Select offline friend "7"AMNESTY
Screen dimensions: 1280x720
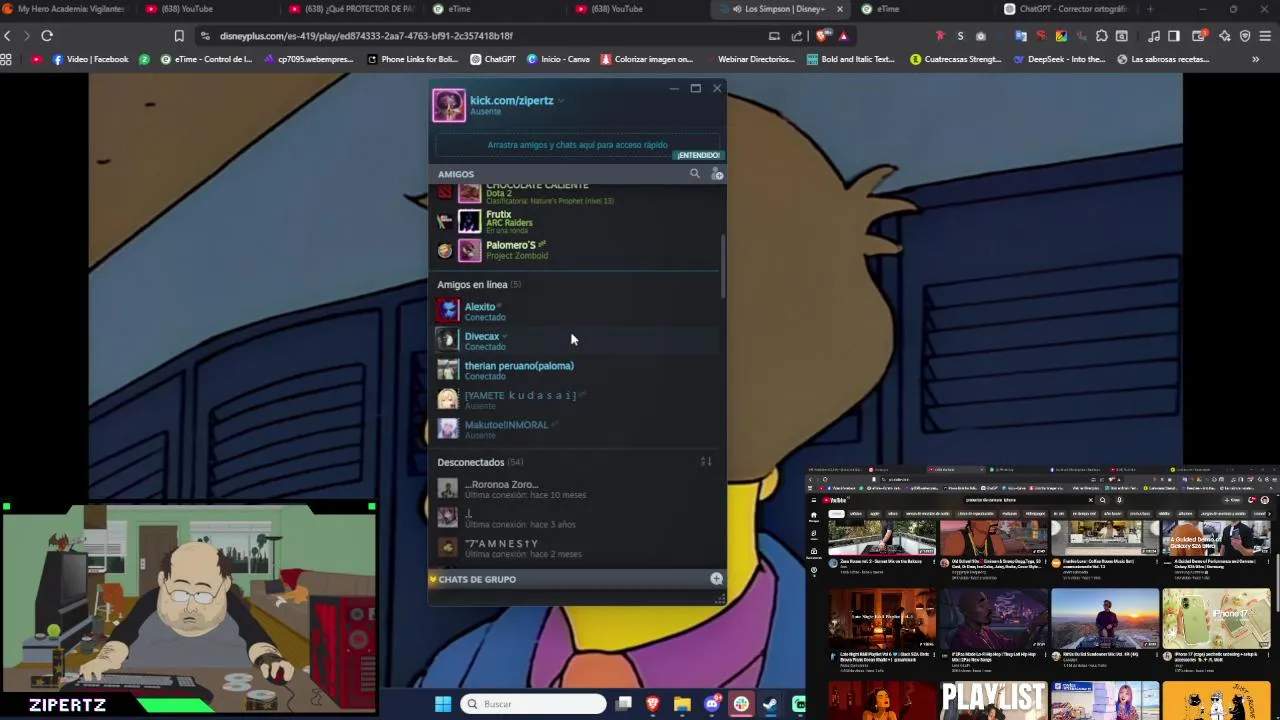[x=575, y=548]
